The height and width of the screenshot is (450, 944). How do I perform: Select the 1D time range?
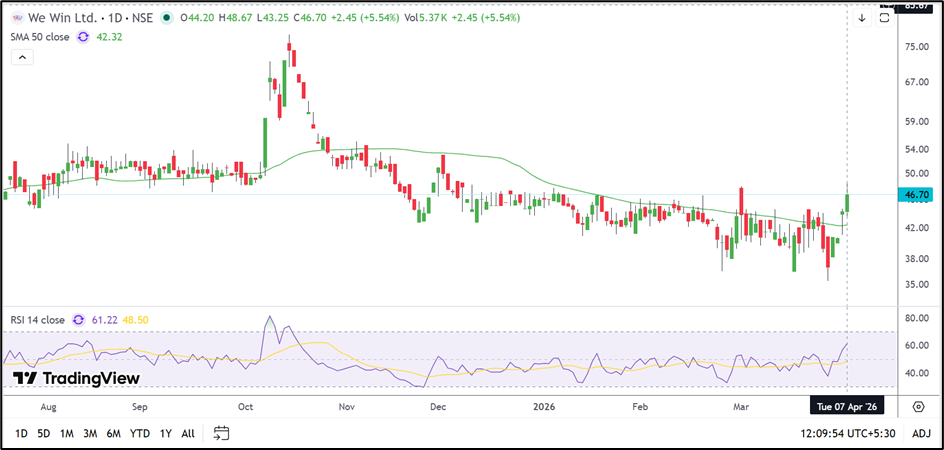click(21, 433)
